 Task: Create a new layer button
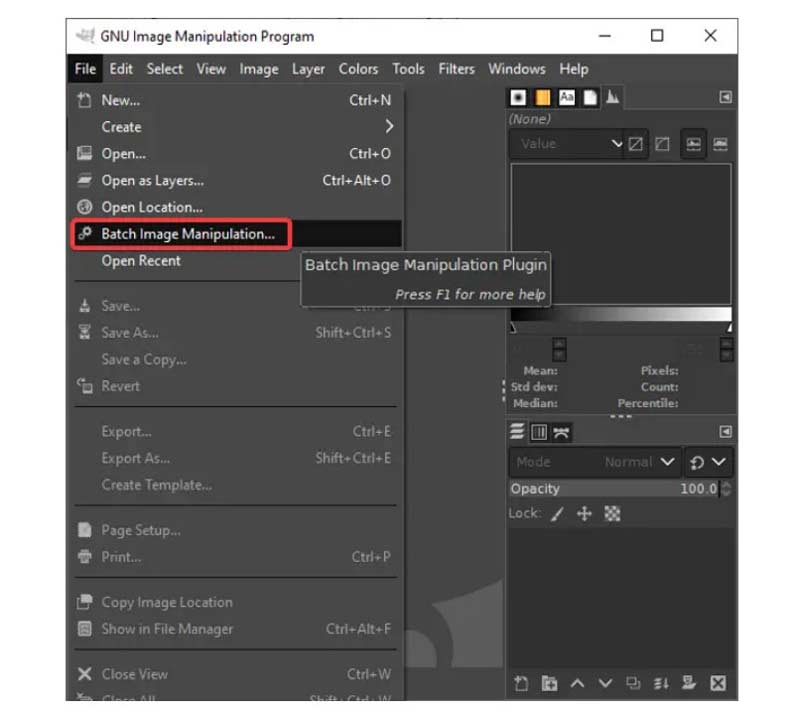click(521, 683)
